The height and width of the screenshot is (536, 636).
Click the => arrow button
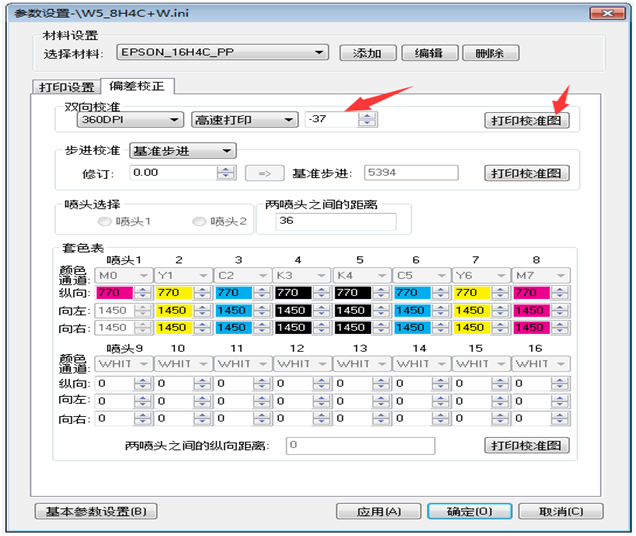tap(264, 173)
